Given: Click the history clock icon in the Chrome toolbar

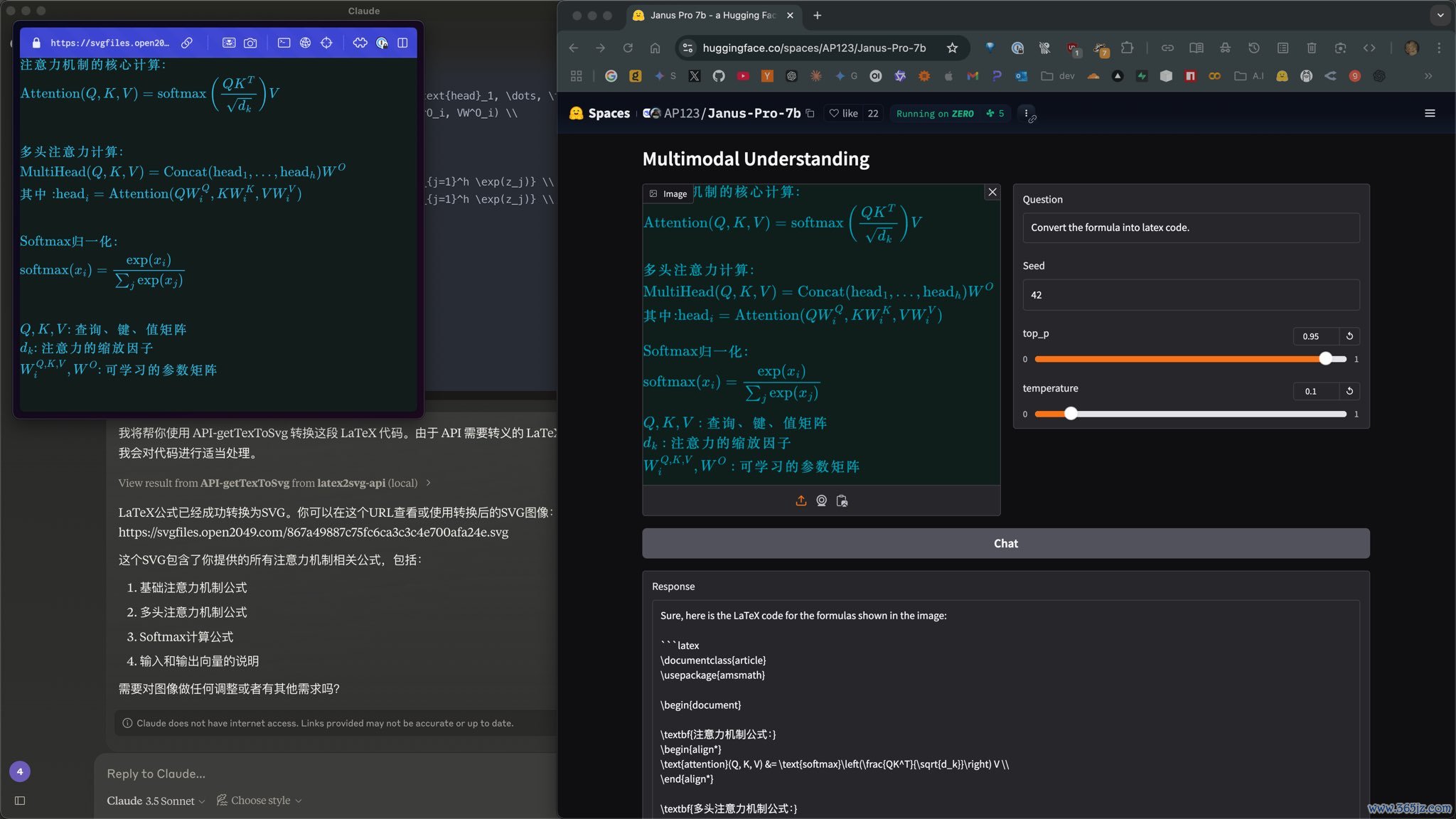Looking at the screenshot, I should click(1254, 48).
